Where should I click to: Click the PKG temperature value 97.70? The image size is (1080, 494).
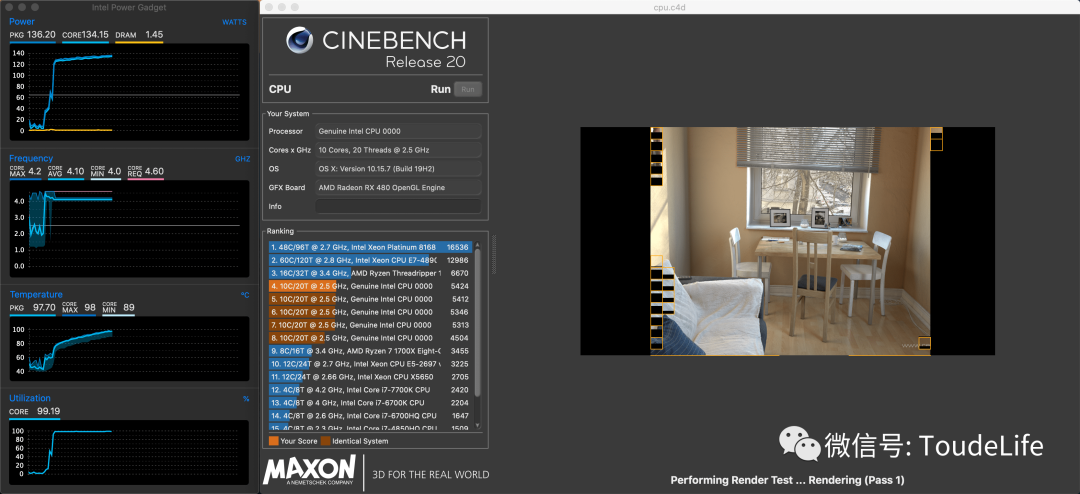[x=45, y=307]
